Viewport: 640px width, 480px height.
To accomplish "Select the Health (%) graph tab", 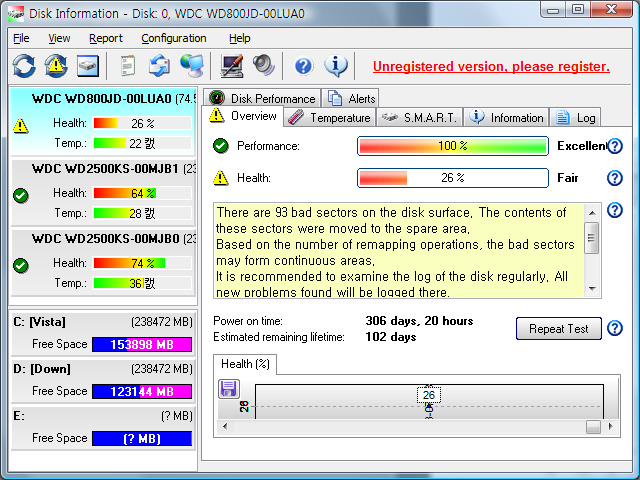I will pos(245,364).
